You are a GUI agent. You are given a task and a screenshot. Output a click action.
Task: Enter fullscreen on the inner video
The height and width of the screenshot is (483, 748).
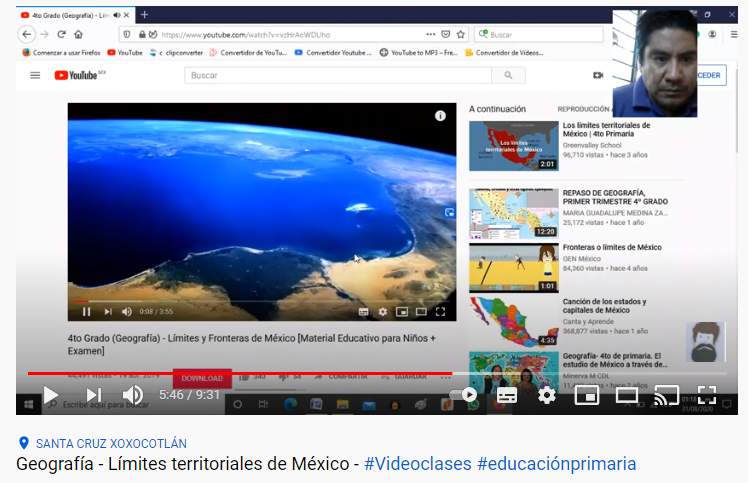[x=440, y=312]
